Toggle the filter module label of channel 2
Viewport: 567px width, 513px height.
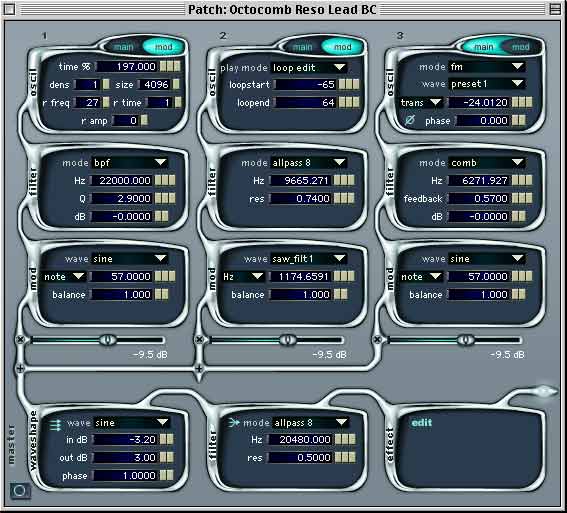coord(212,182)
